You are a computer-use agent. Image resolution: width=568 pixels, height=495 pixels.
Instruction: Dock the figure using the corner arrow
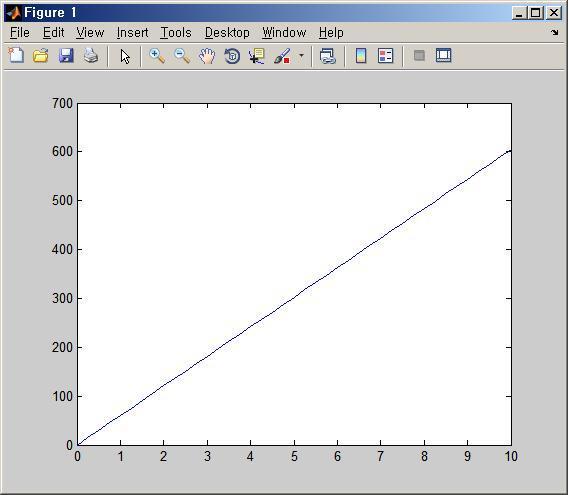555,33
